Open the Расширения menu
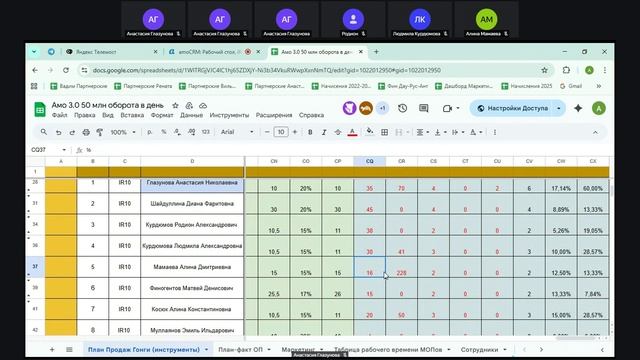The height and width of the screenshot is (360, 640). [x=274, y=115]
